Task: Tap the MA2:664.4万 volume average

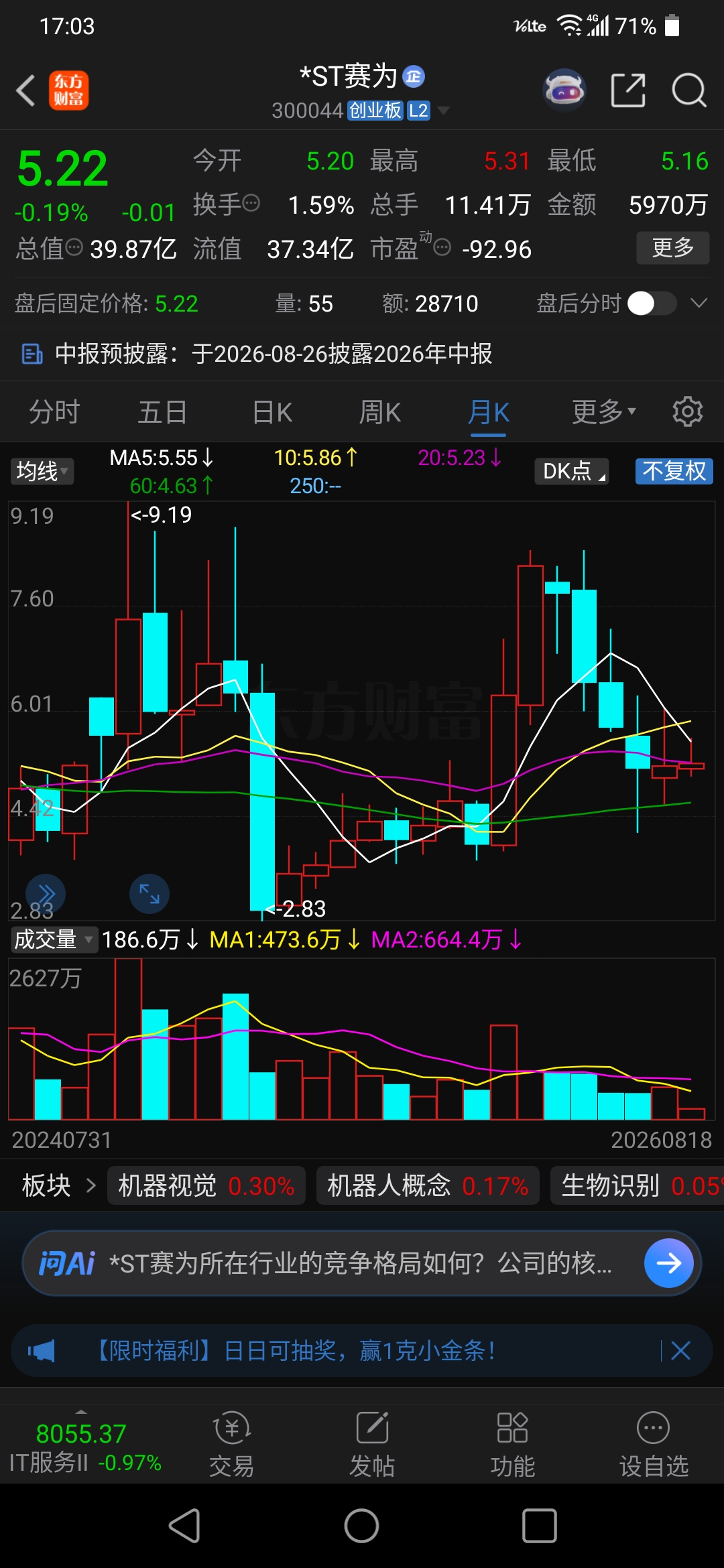Action: [x=446, y=939]
